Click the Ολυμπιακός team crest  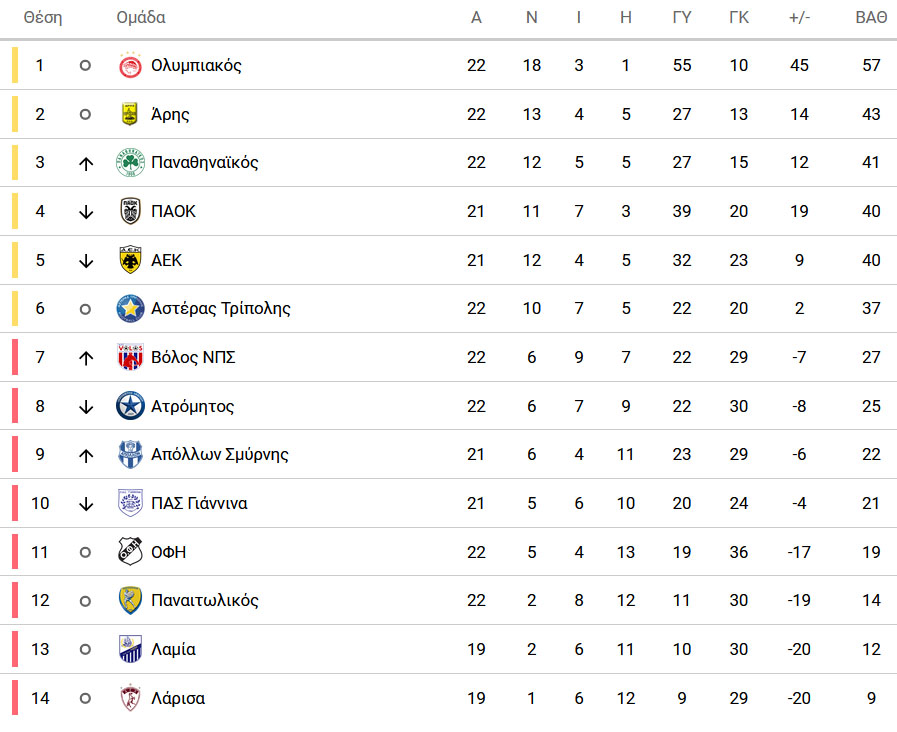[x=130, y=65]
